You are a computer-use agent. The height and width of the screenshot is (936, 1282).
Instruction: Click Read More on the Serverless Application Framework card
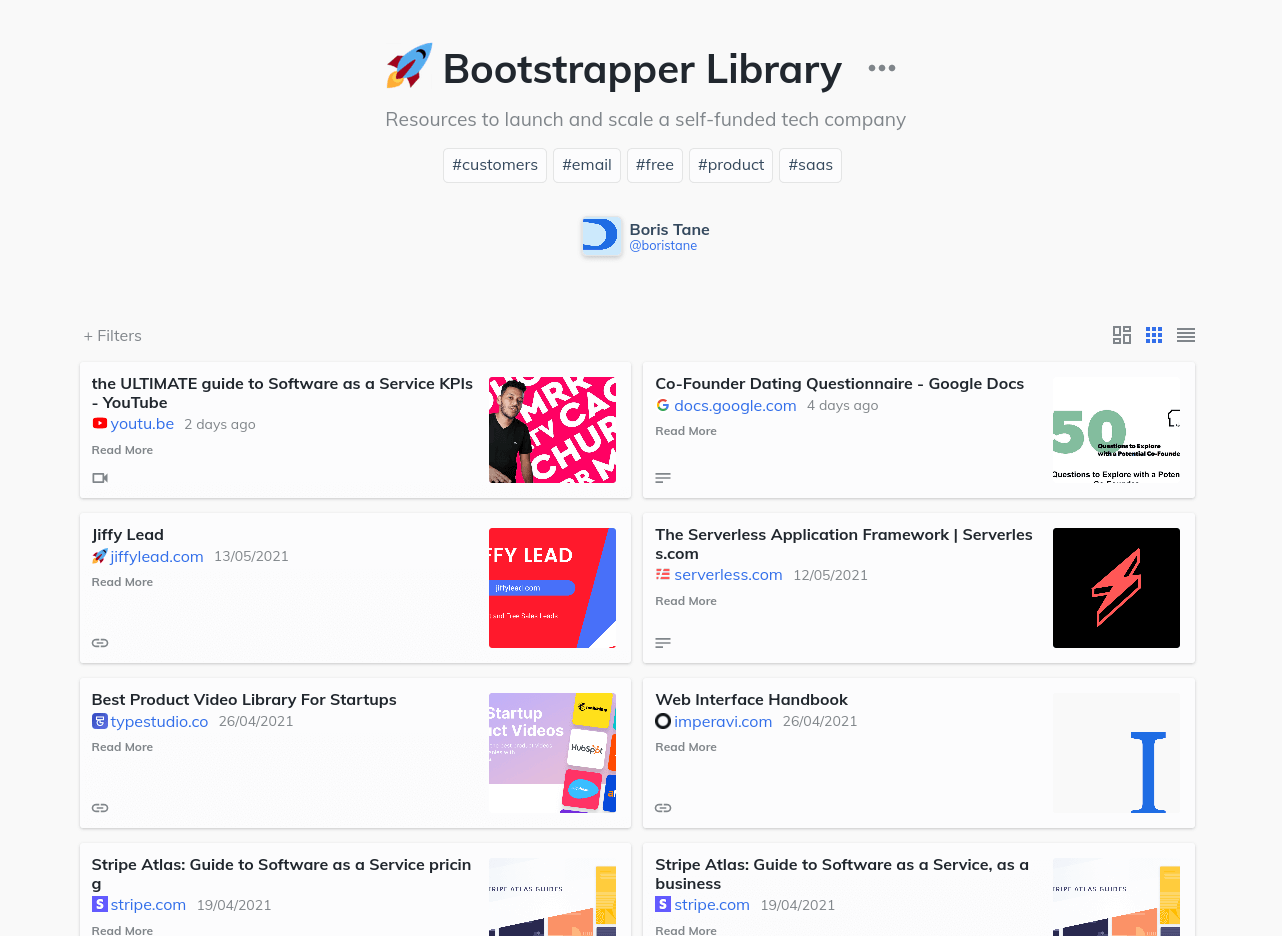[686, 601]
